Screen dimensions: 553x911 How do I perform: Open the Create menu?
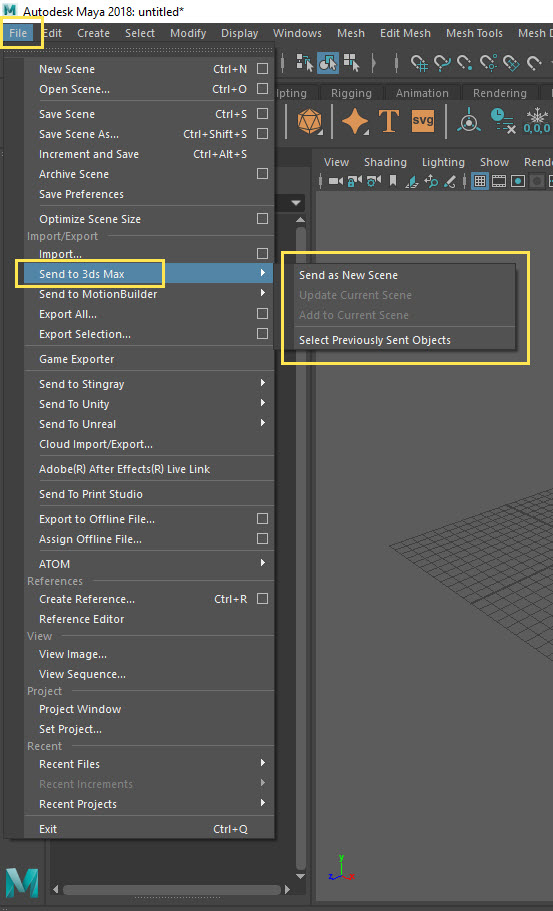pos(94,33)
